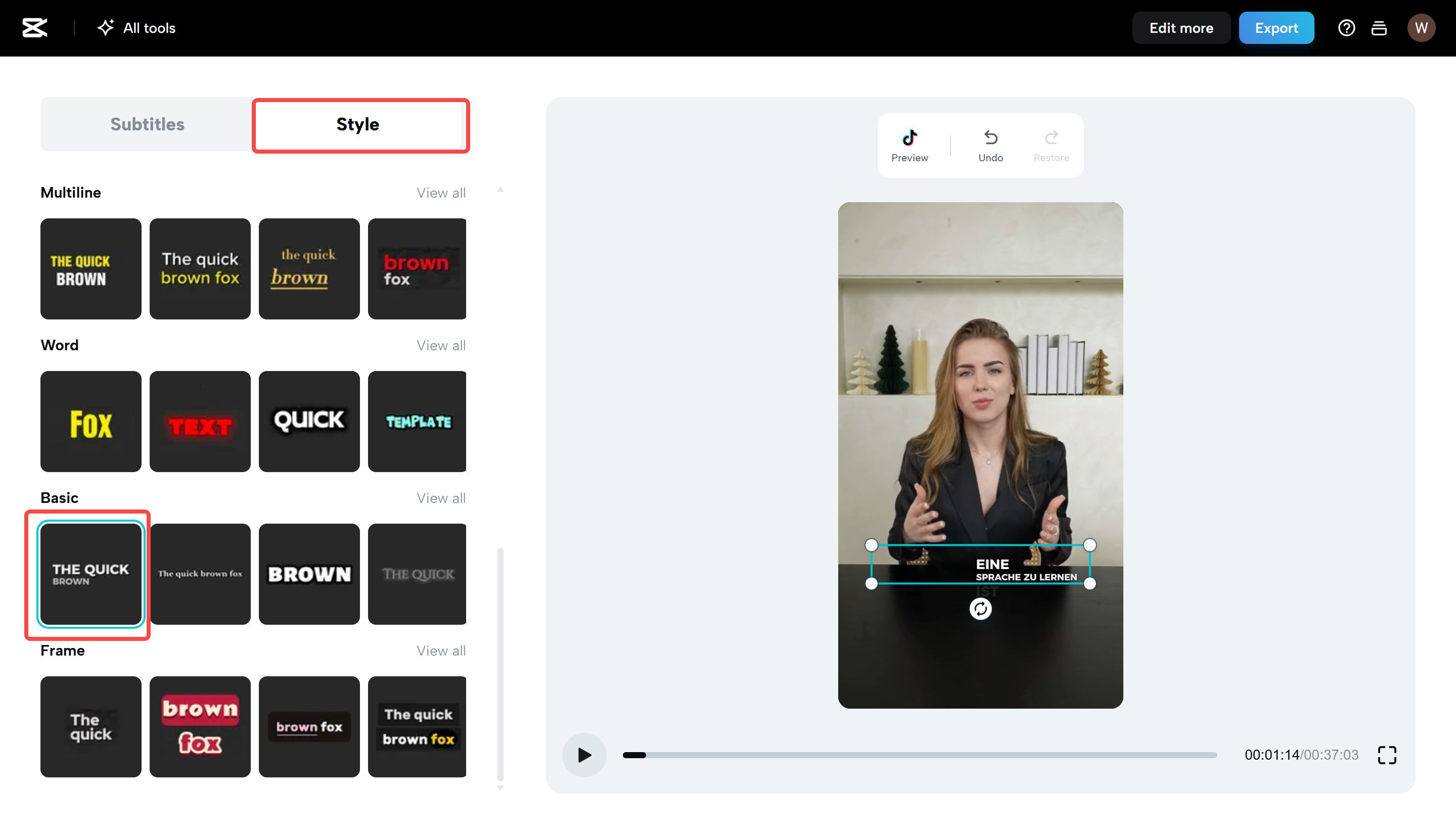
Task: Click the CapCut logo icon
Action: pyautogui.click(x=34, y=27)
